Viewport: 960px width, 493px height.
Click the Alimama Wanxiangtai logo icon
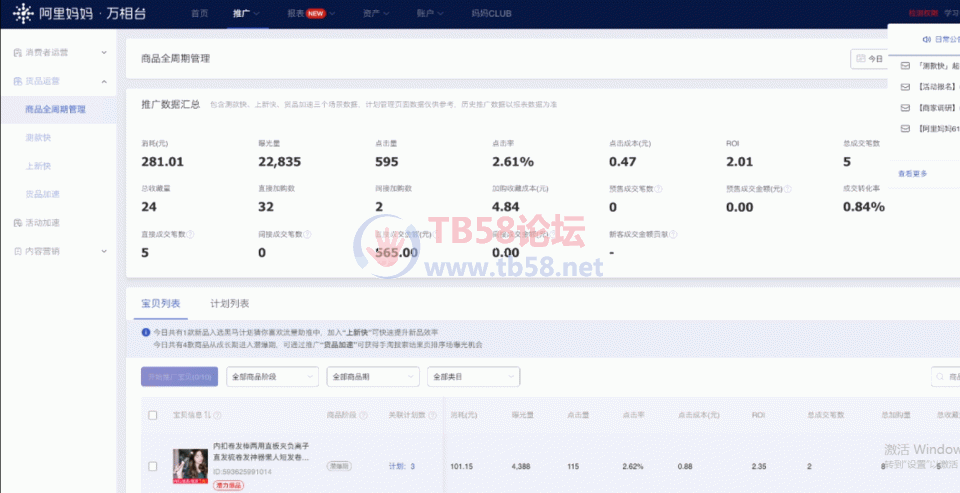(21, 13)
